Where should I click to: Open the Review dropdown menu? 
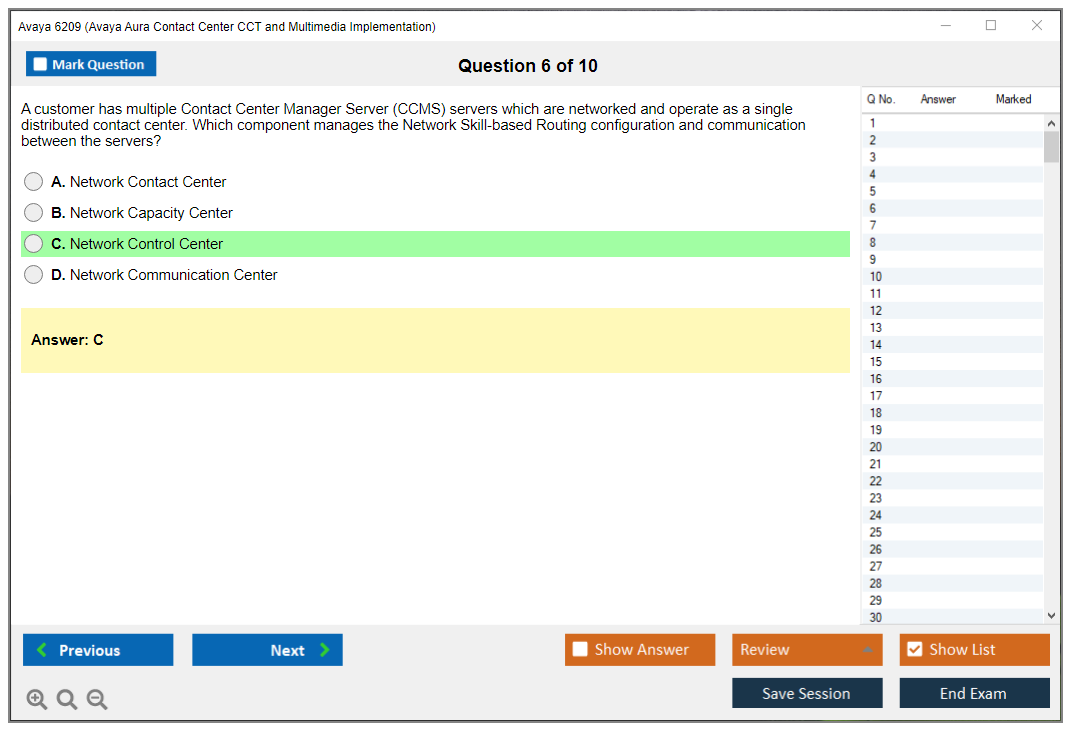[807, 650]
